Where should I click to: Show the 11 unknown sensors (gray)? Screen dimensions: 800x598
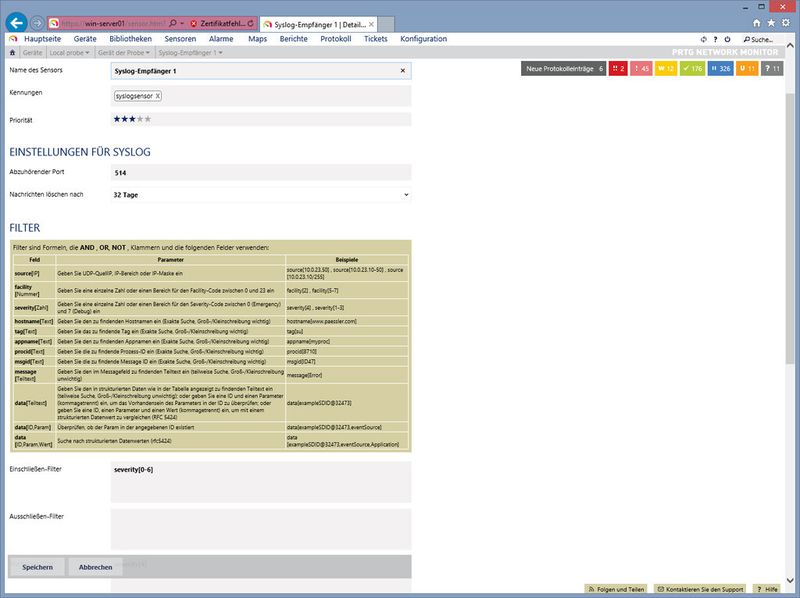click(772, 68)
